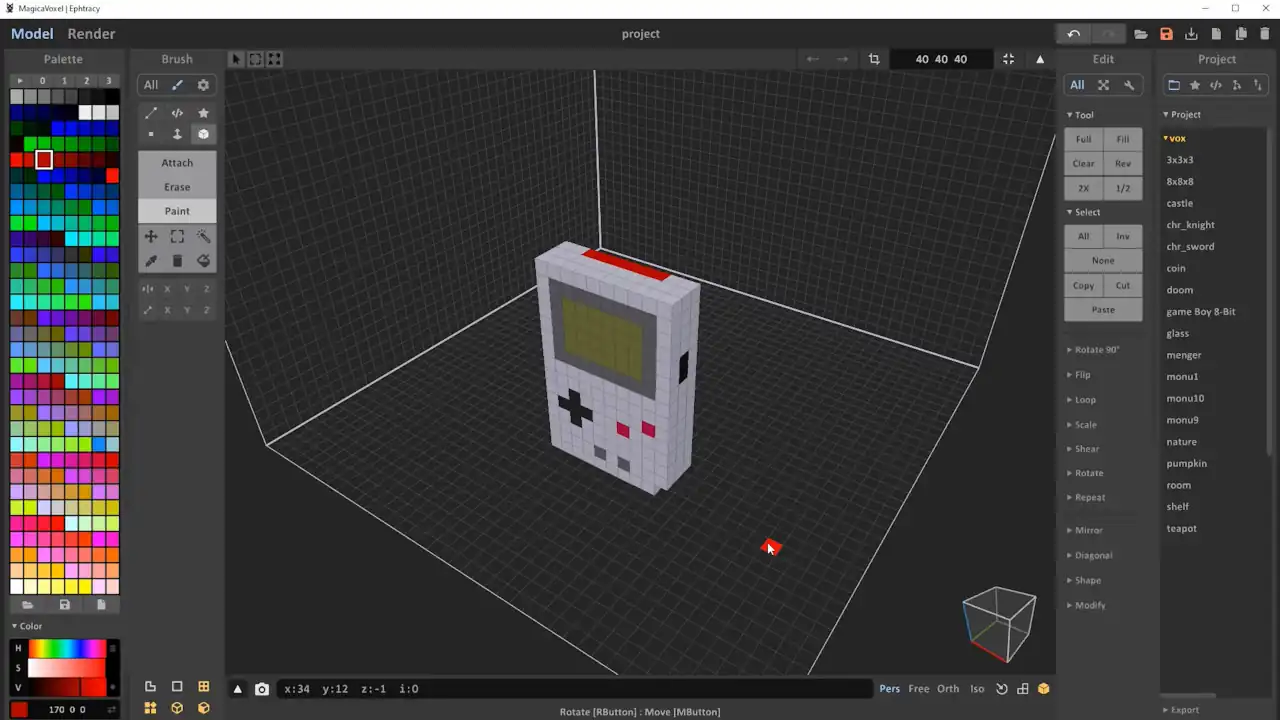Select the Center star brush mode
Image resolution: width=1280 pixels, height=720 pixels.
coord(203,113)
